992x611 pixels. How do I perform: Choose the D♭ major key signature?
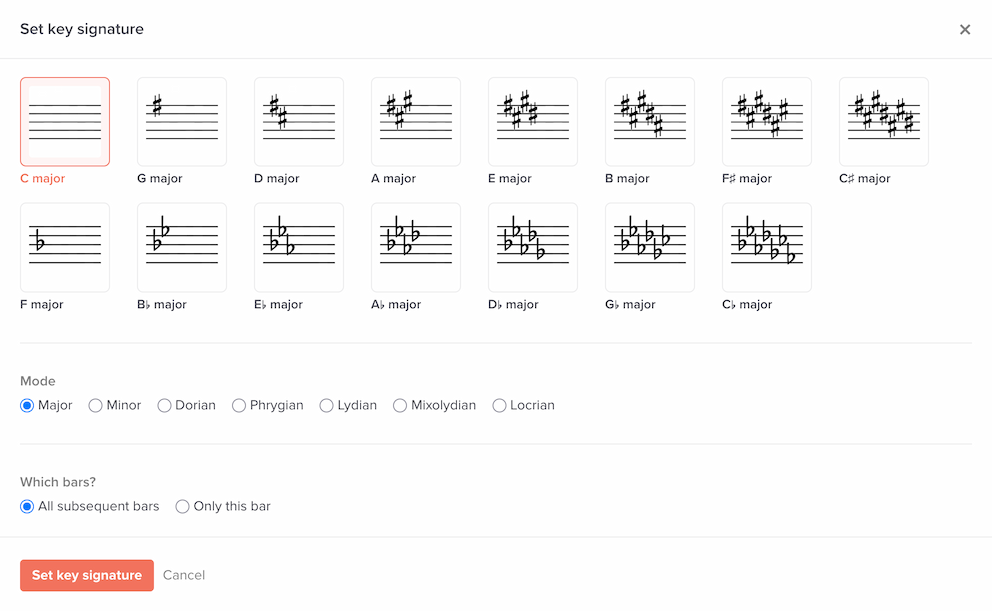[x=533, y=248]
